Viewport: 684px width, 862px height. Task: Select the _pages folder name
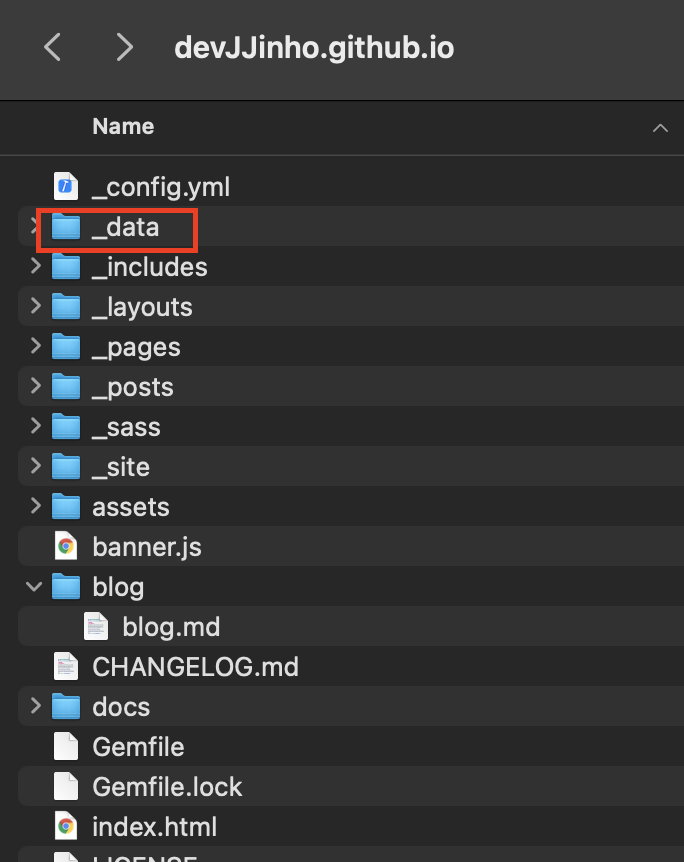(x=136, y=348)
